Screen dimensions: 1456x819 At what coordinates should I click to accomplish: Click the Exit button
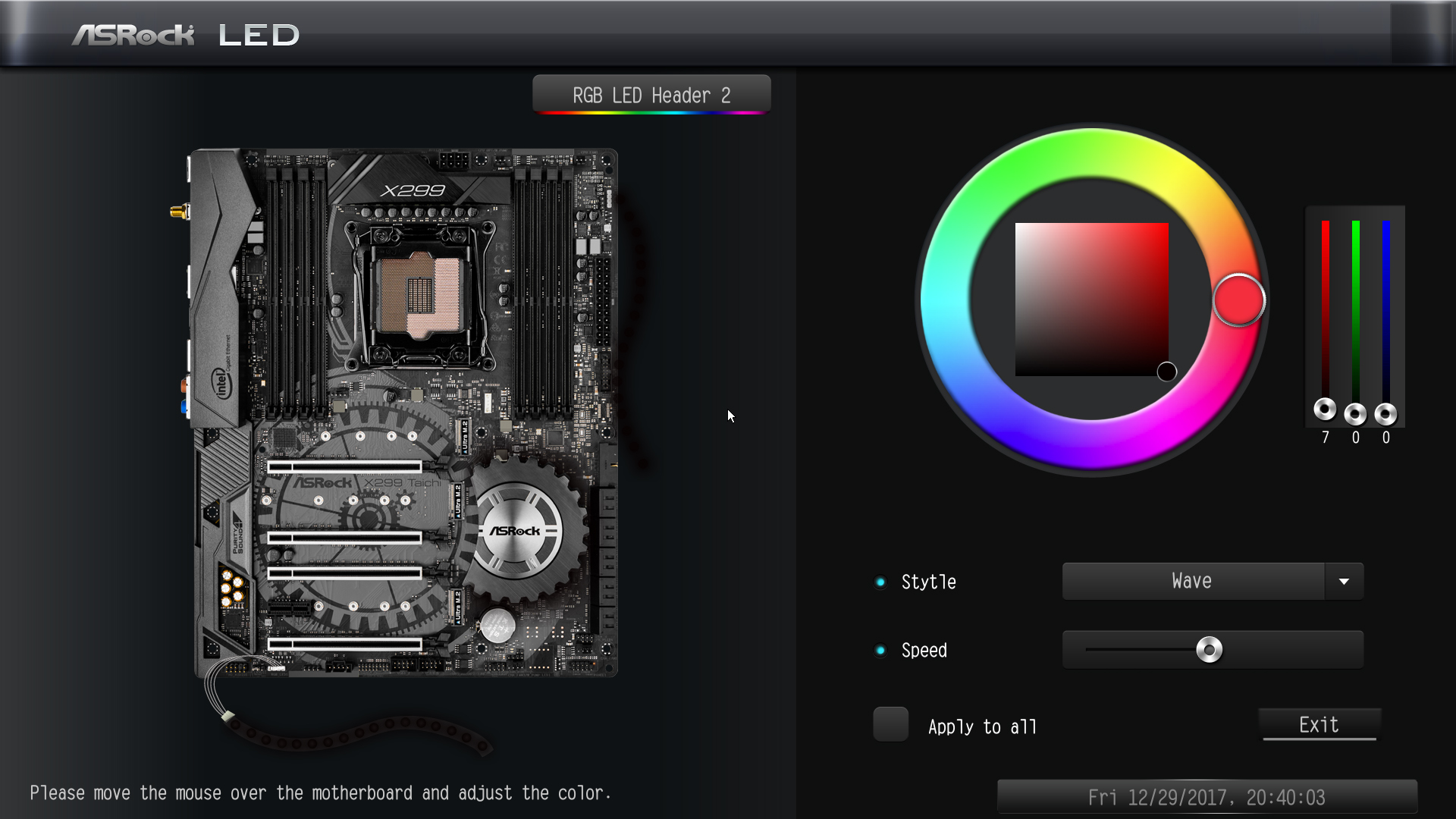[1319, 725]
